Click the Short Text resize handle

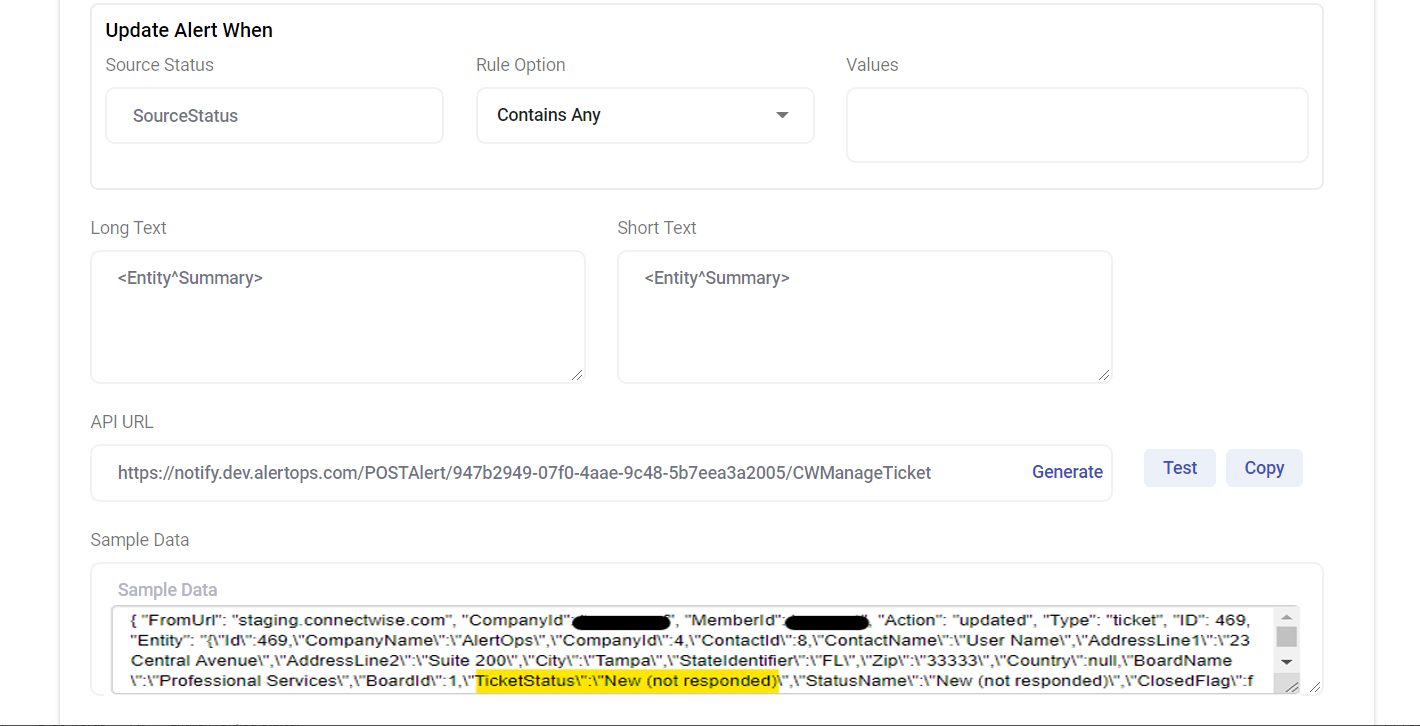tap(1103, 374)
